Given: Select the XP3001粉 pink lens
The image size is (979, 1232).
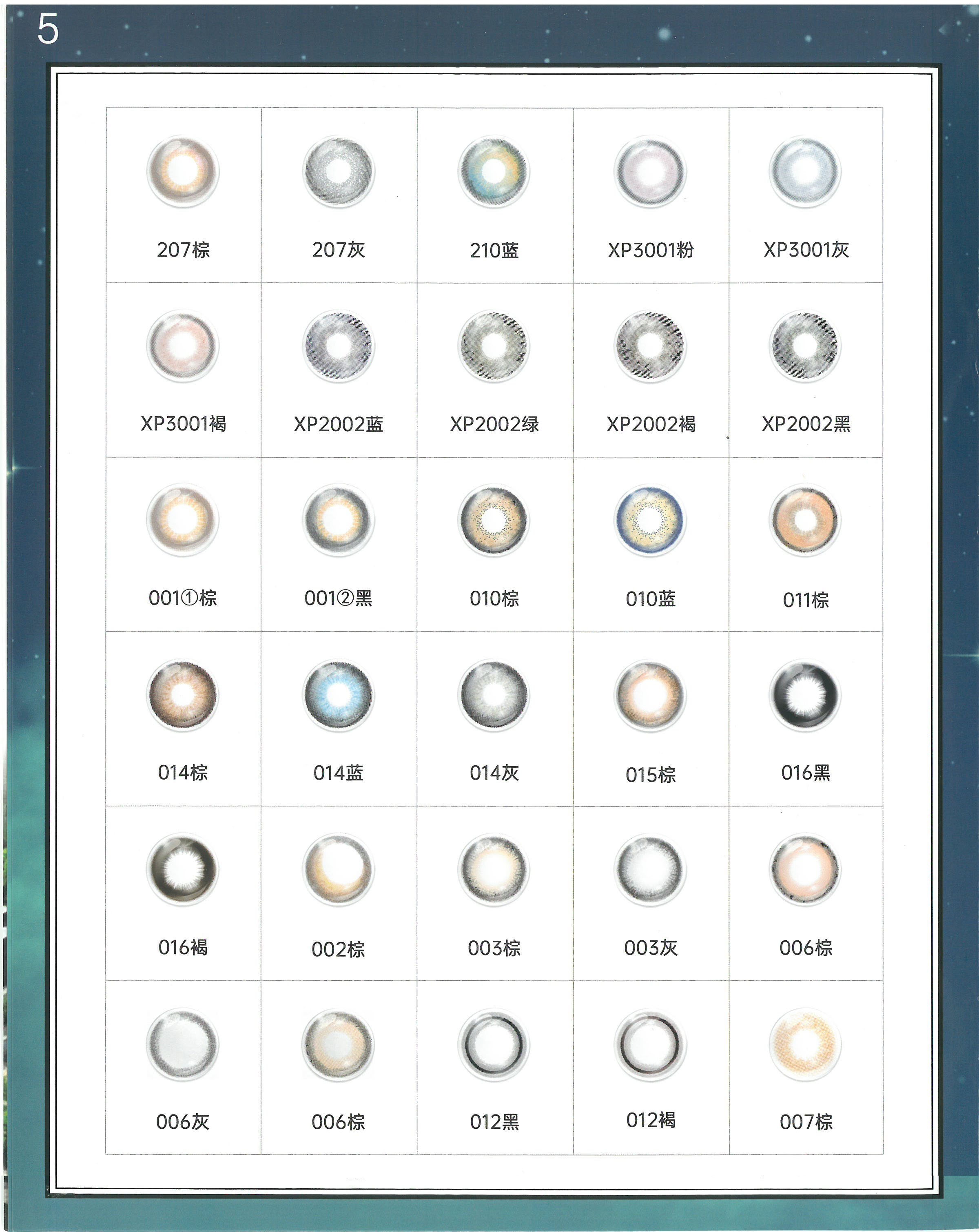Looking at the screenshot, I should [650, 171].
